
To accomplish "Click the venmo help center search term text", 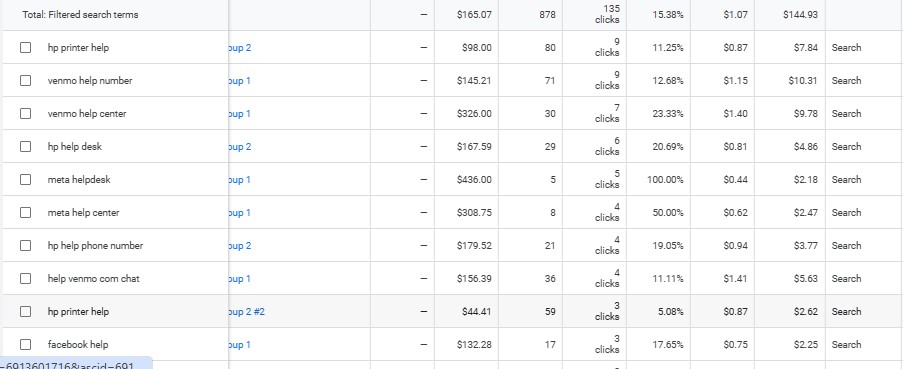I will click(x=87, y=113).
